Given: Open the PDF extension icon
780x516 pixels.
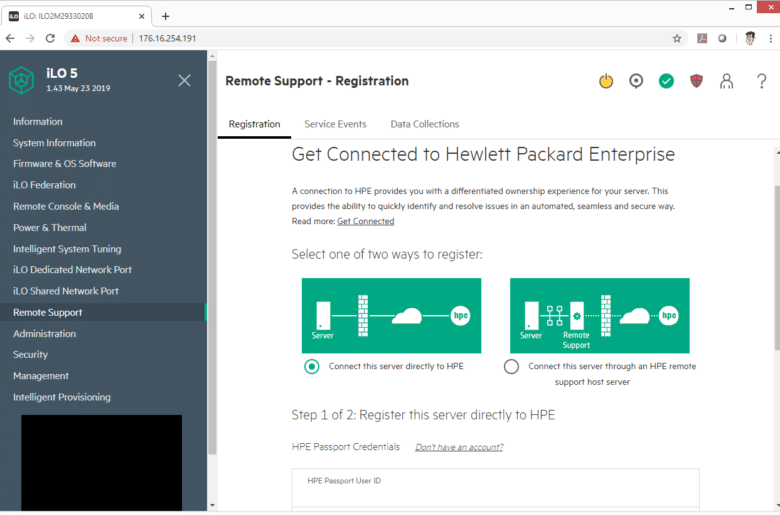Looking at the screenshot, I should coord(702,38).
